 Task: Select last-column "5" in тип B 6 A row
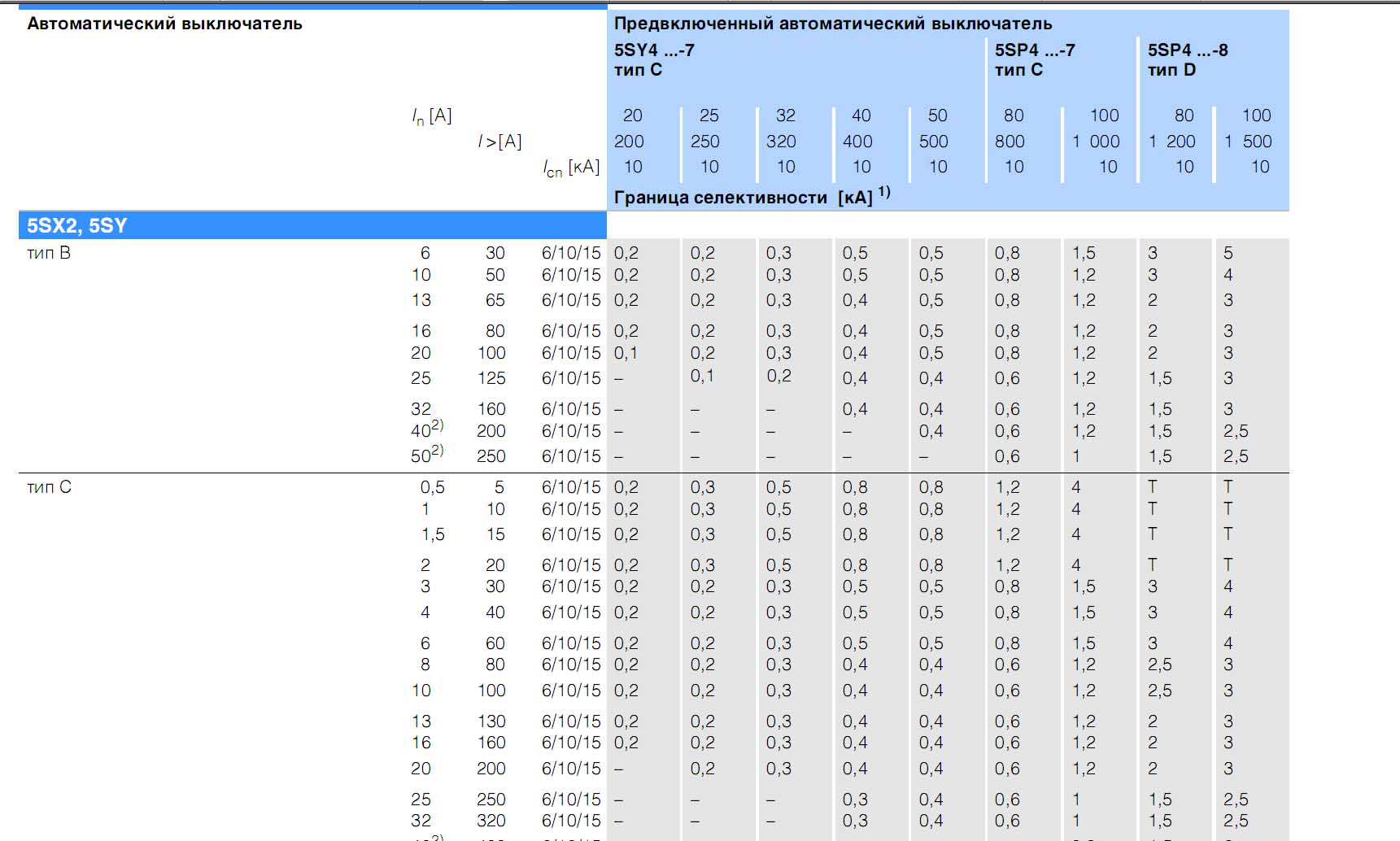[x=1228, y=253]
